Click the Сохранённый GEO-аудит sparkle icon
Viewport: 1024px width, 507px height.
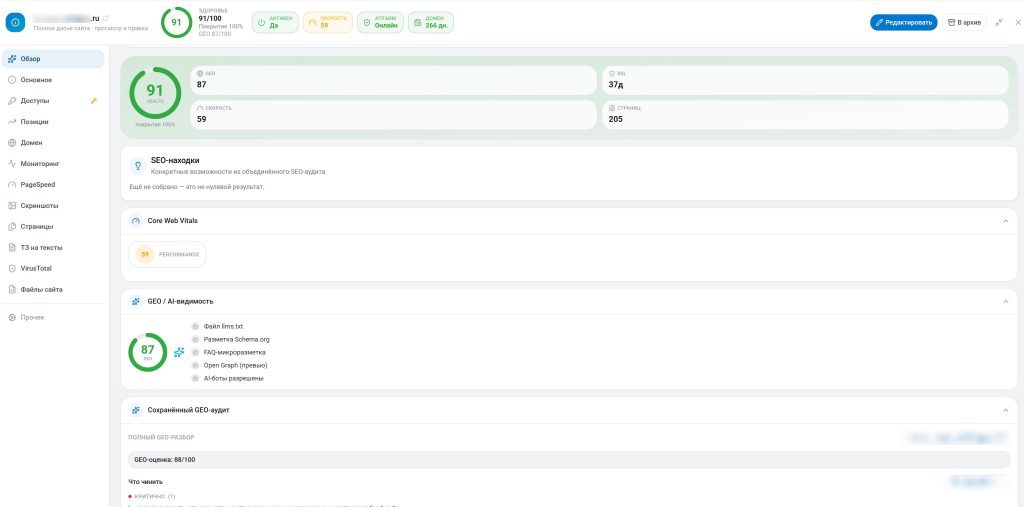point(136,410)
